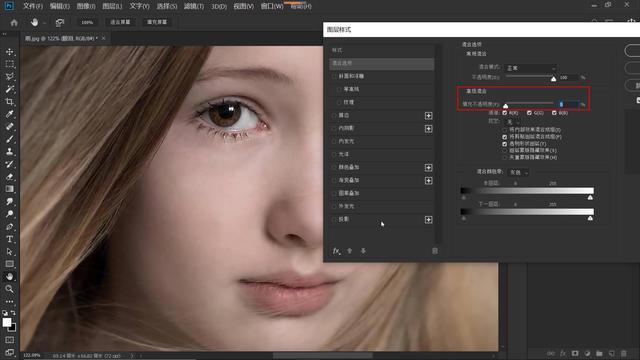
Task: Select the Zoom magnifier tool
Action: tap(9, 289)
